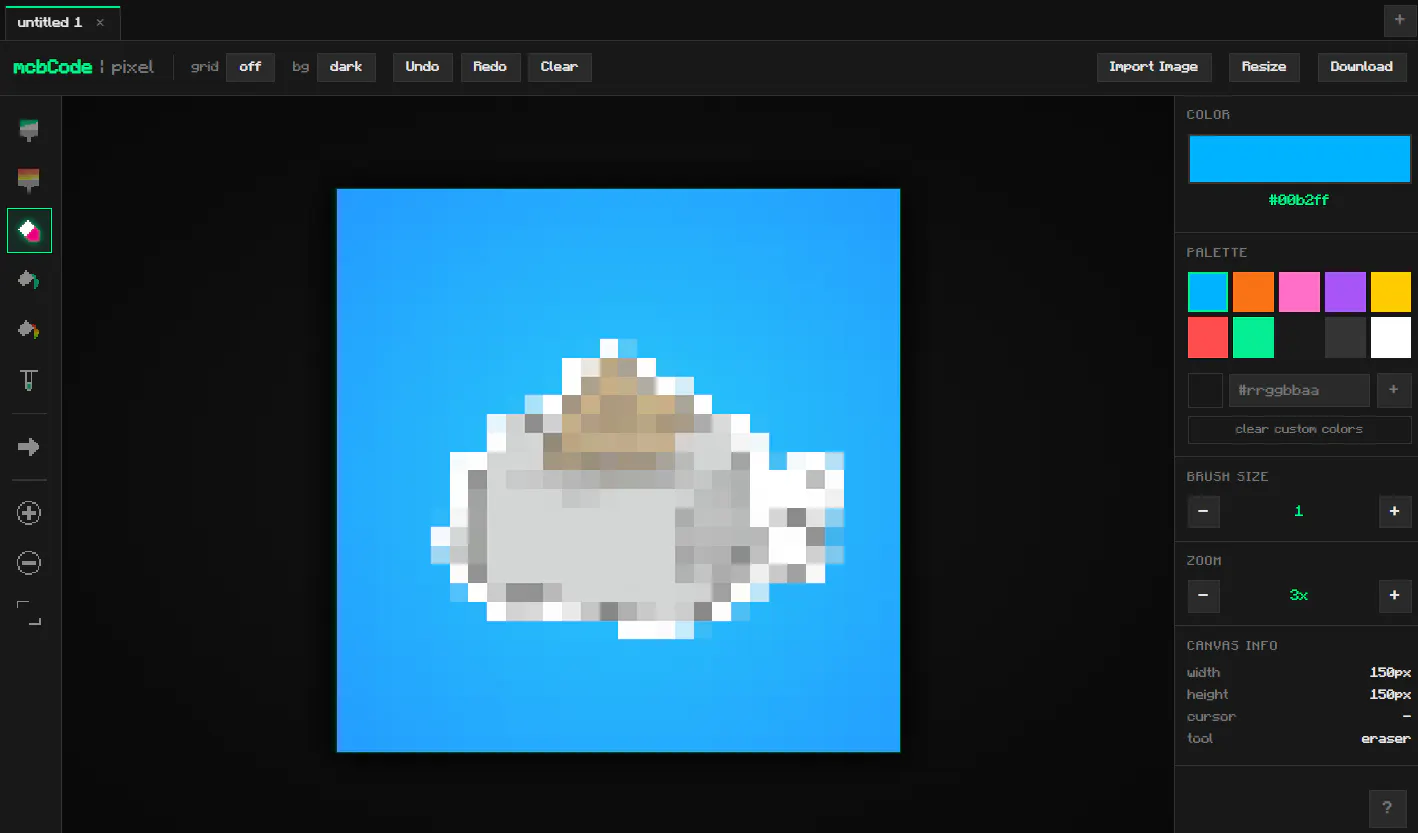Pick the green palette swatch
Viewport: 1418px width, 833px height.
[x=1254, y=338]
